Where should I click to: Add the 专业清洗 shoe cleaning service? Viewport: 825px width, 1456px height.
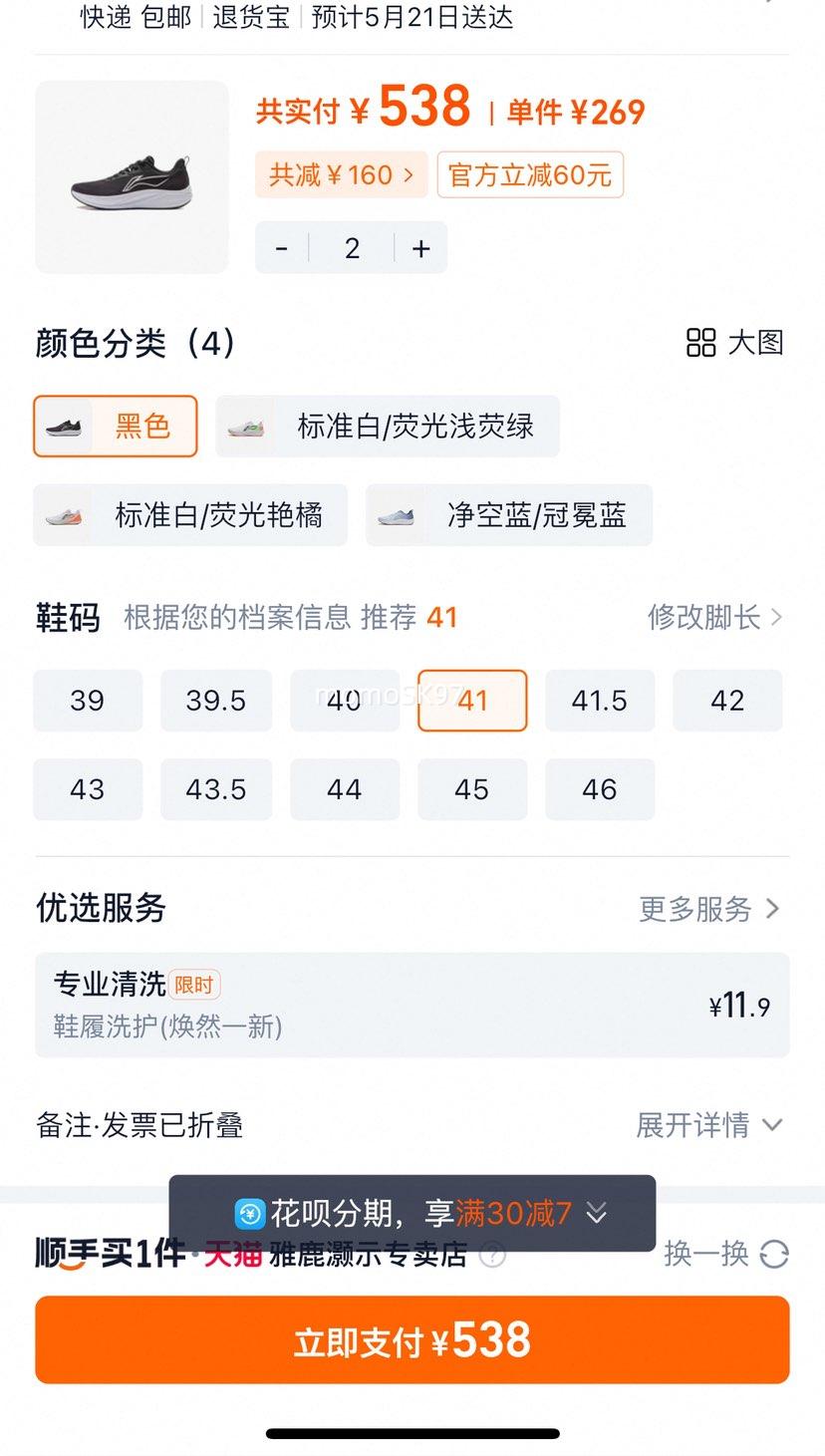[x=412, y=1006]
